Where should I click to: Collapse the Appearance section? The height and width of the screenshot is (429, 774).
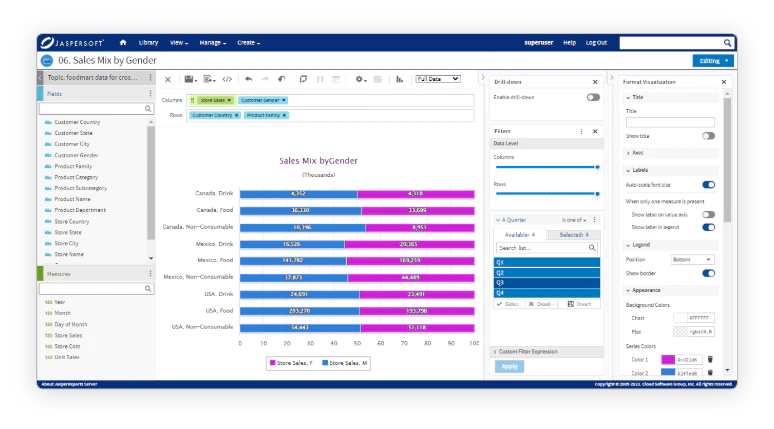pos(628,290)
